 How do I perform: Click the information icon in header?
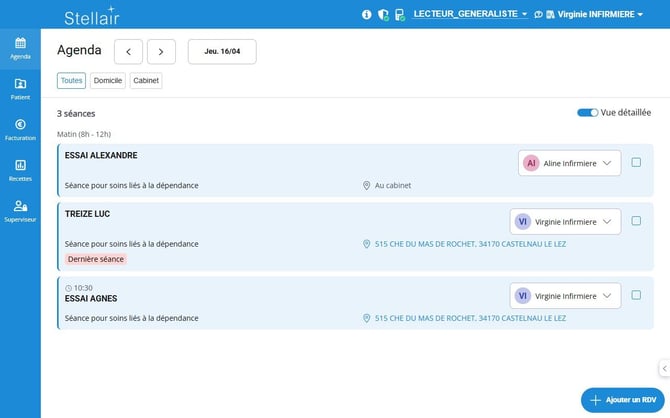pyautogui.click(x=367, y=15)
